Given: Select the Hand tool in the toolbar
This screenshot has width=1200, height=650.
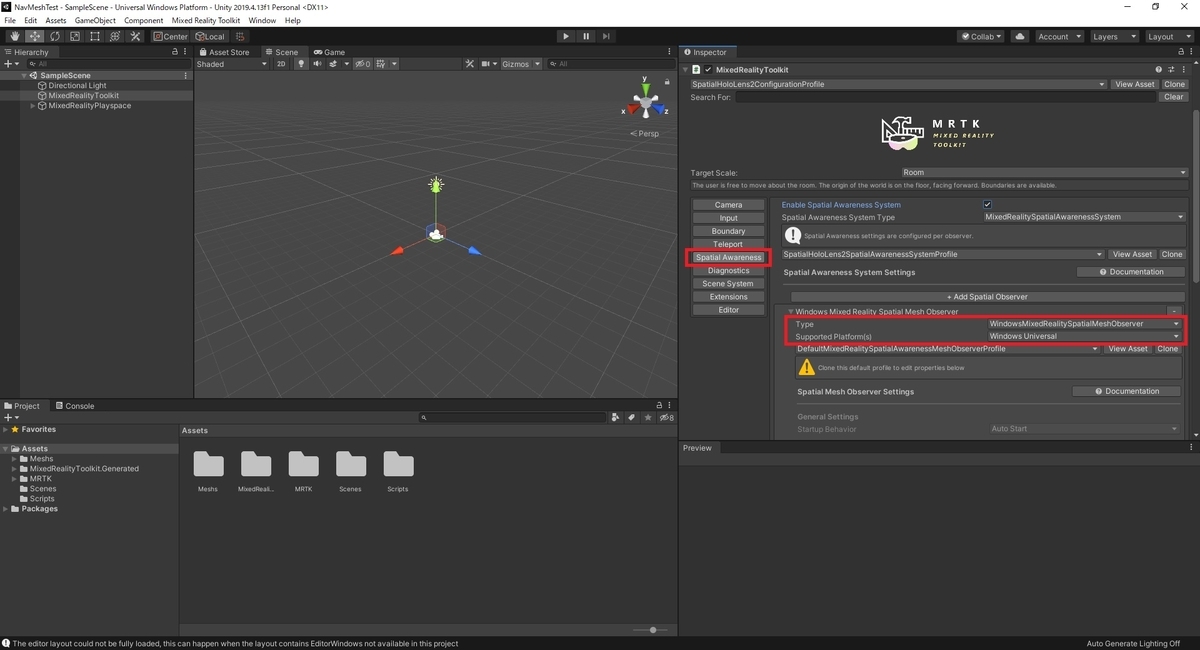Looking at the screenshot, I should click(14, 36).
